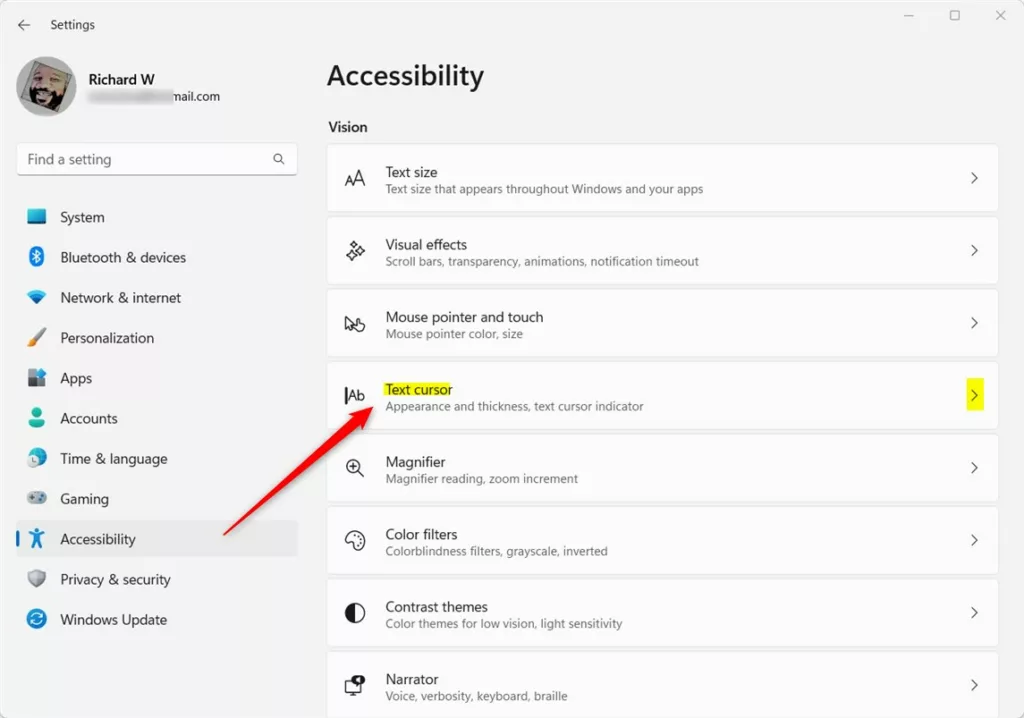This screenshot has width=1024, height=718.
Task: Click the Accounts person icon
Action: coord(37,418)
